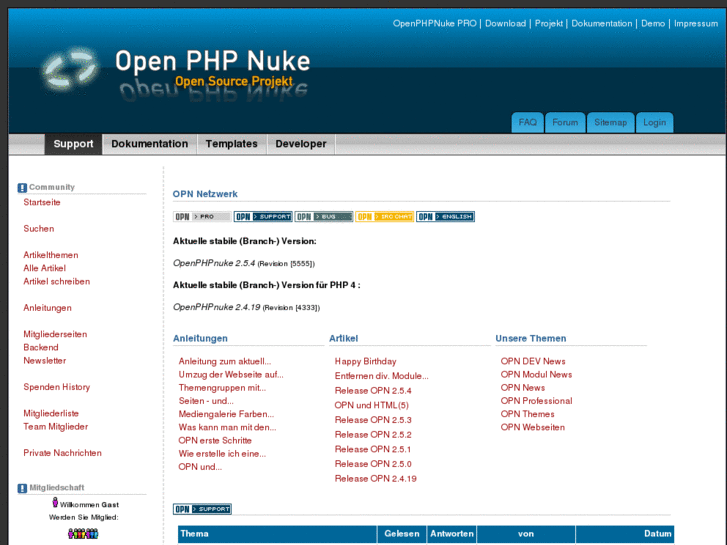The image size is (727, 545).
Task: Click the OPN IRC Chat badge
Action: tap(384, 216)
